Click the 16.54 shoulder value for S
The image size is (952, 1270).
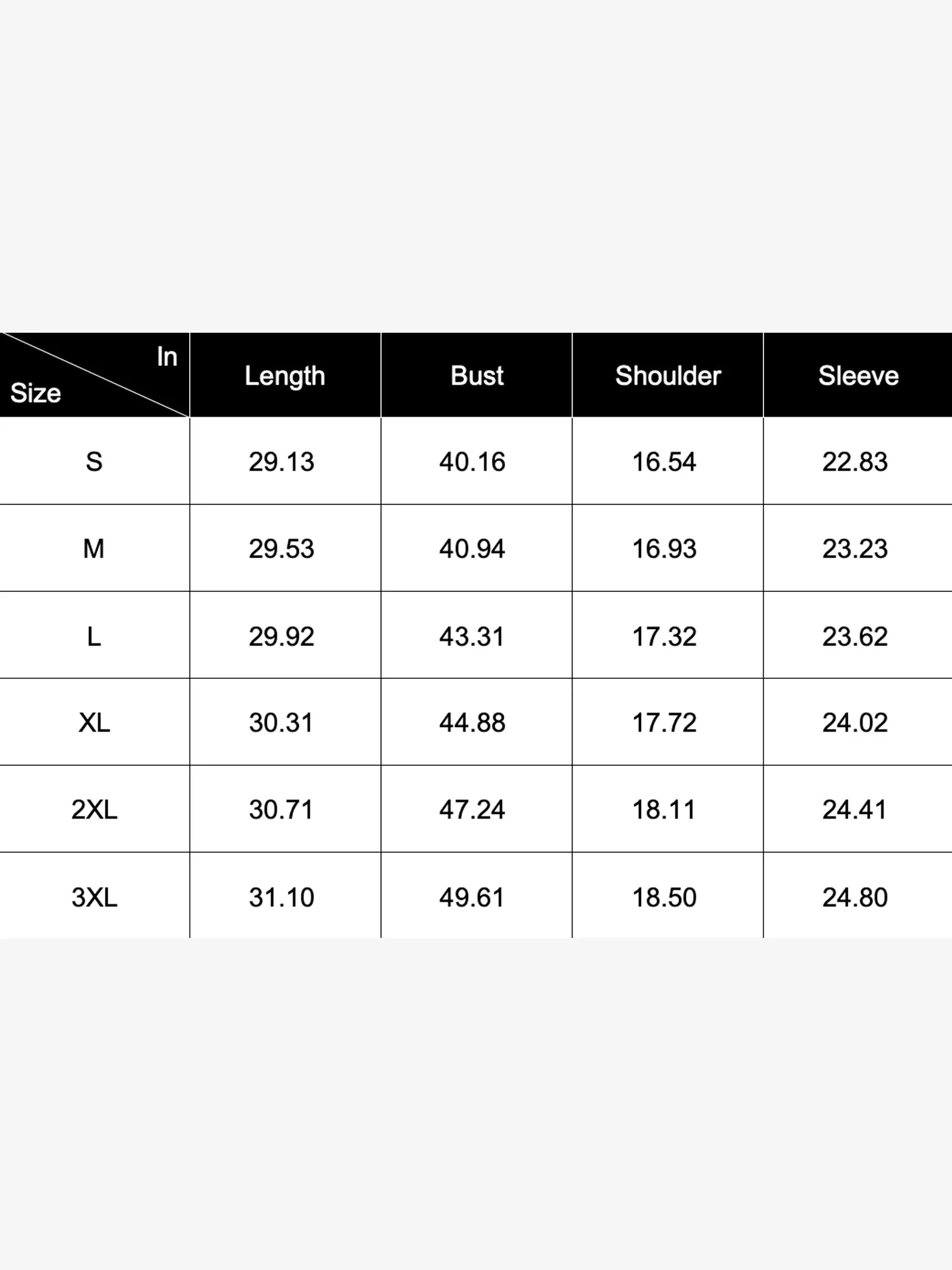(x=664, y=462)
